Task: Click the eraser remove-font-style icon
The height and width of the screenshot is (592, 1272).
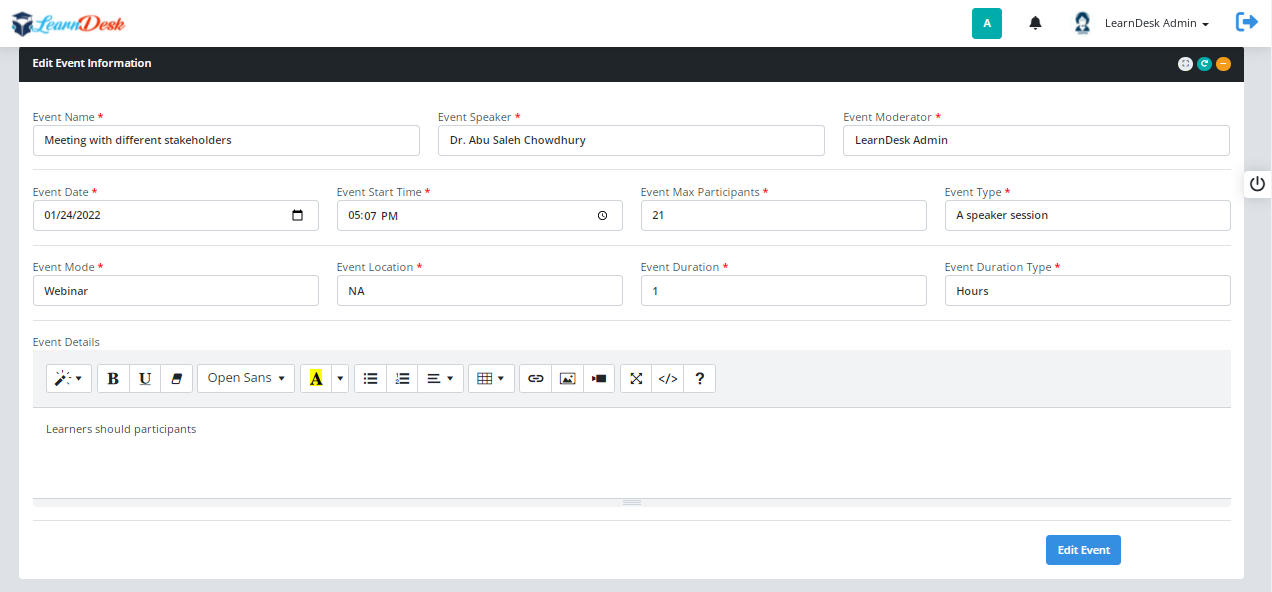Action: tap(177, 378)
